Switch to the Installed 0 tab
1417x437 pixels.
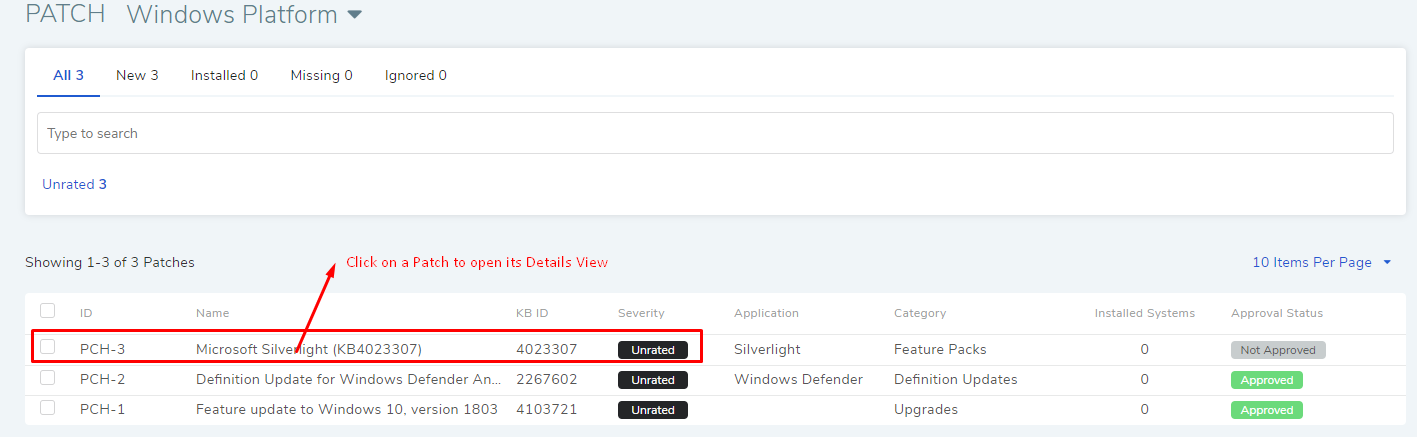coord(224,75)
